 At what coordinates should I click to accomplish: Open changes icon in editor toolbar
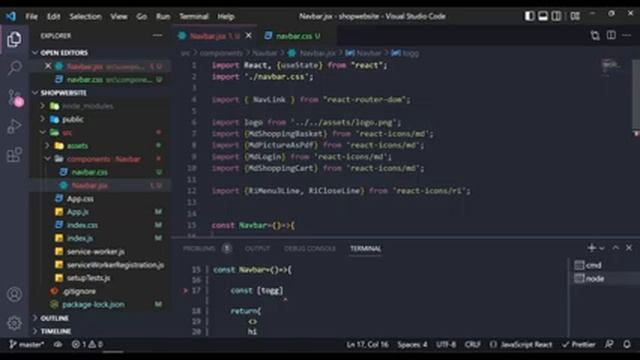(595, 36)
